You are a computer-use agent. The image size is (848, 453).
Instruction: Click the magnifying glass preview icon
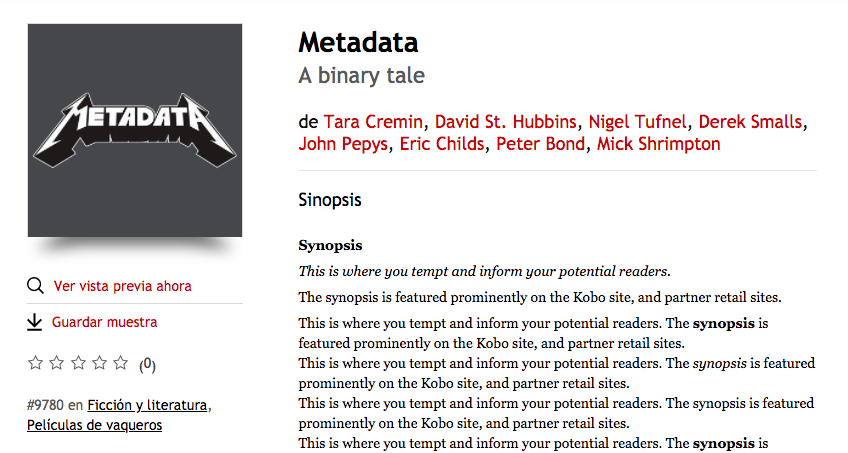click(x=35, y=287)
